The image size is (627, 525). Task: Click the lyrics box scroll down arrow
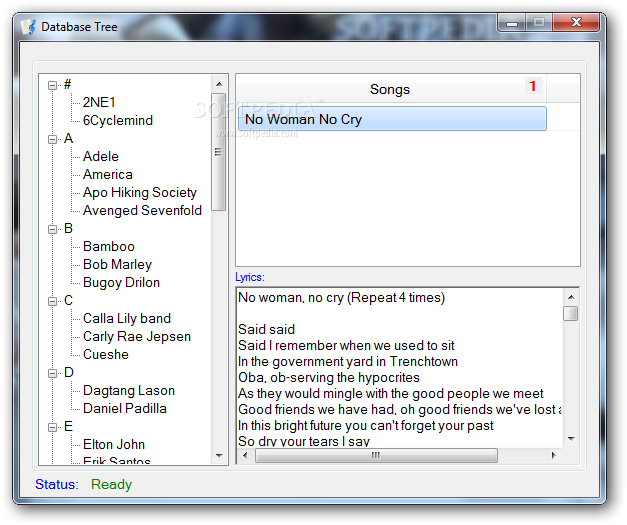coord(571,439)
